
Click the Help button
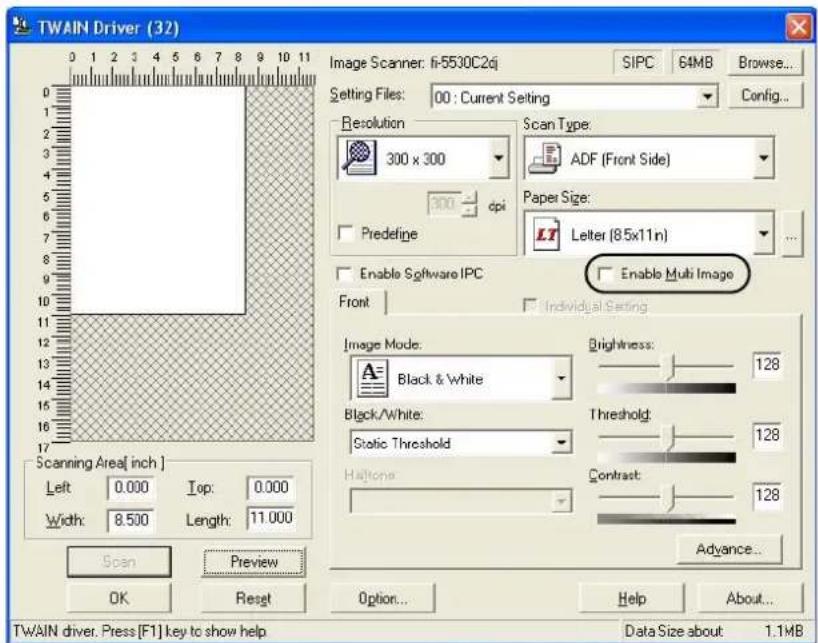tap(632, 598)
